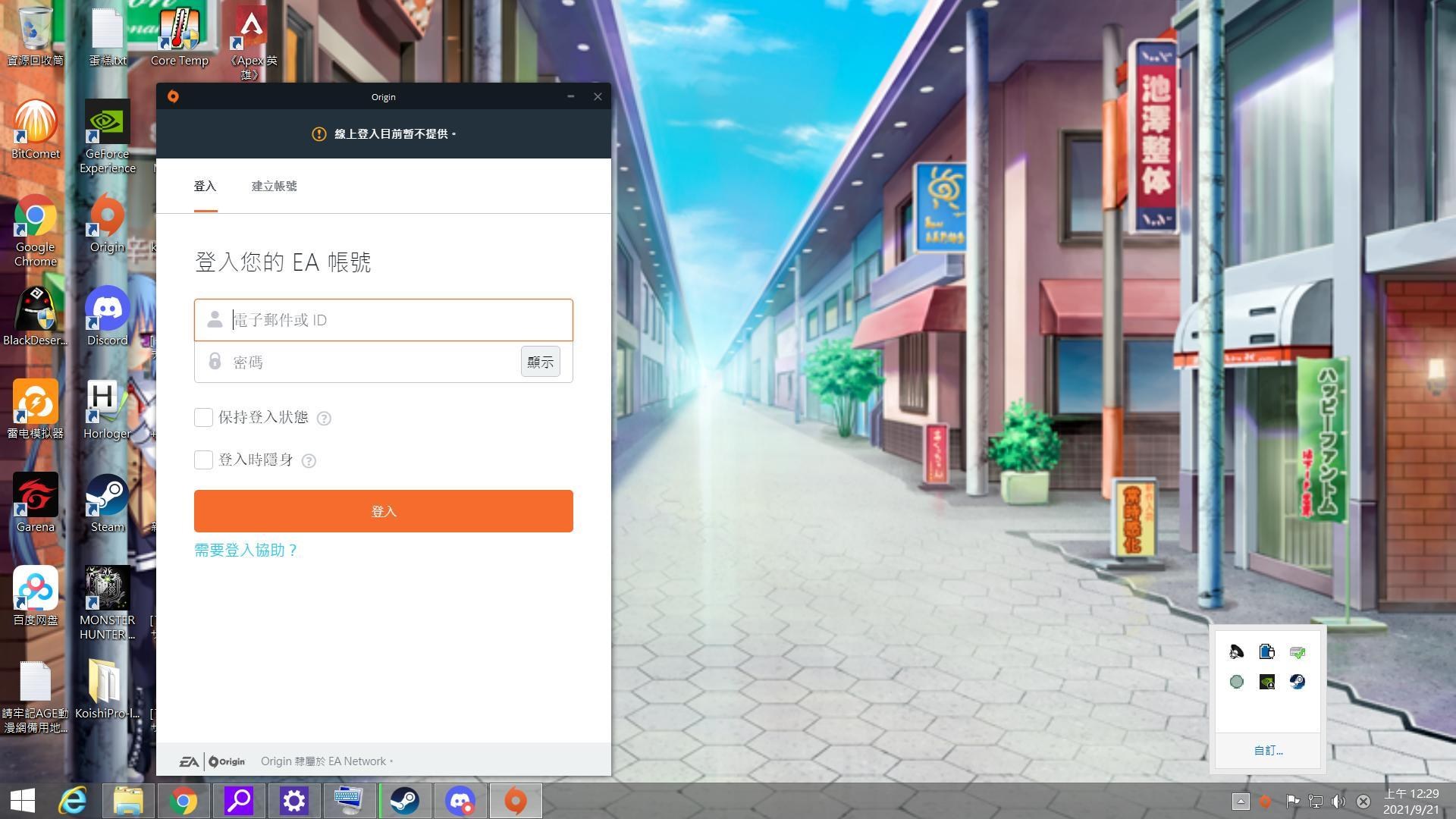The width and height of the screenshot is (1456, 819).
Task: Select the Steam desktop shortcut
Action: click(x=108, y=503)
